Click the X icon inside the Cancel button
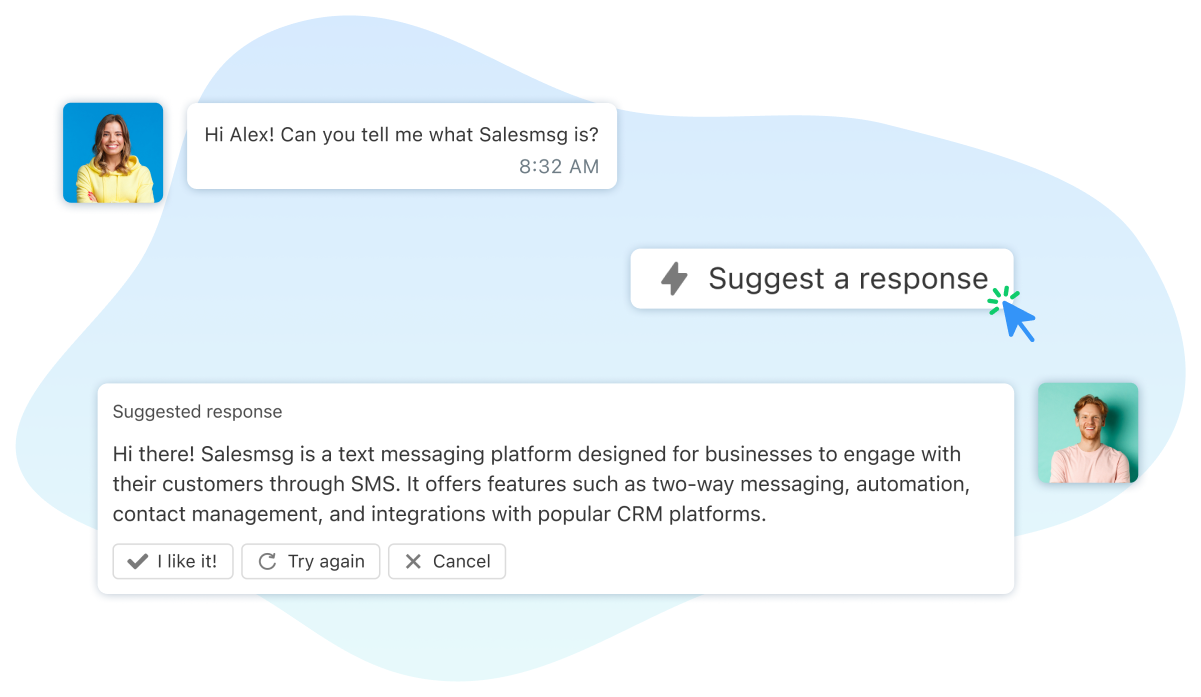 (x=412, y=561)
